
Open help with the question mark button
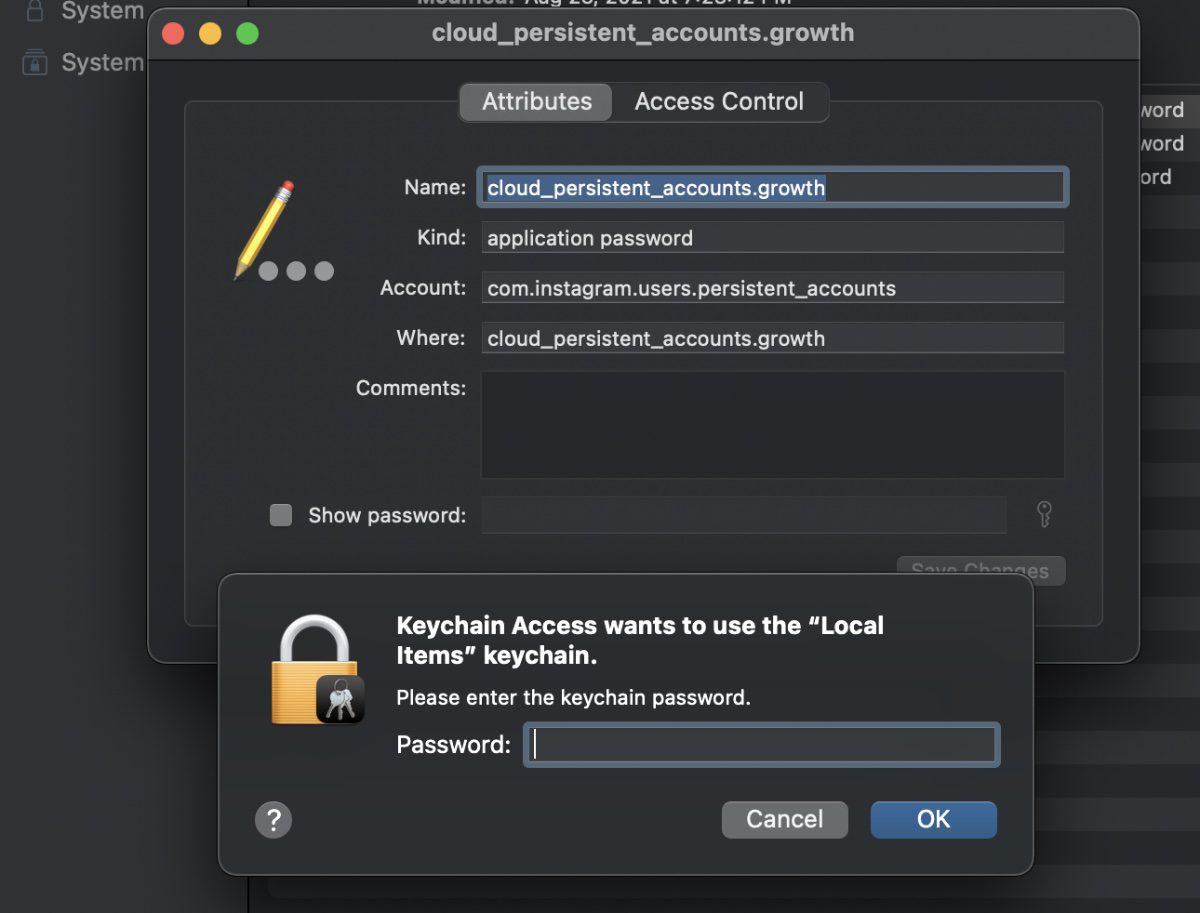coord(273,820)
